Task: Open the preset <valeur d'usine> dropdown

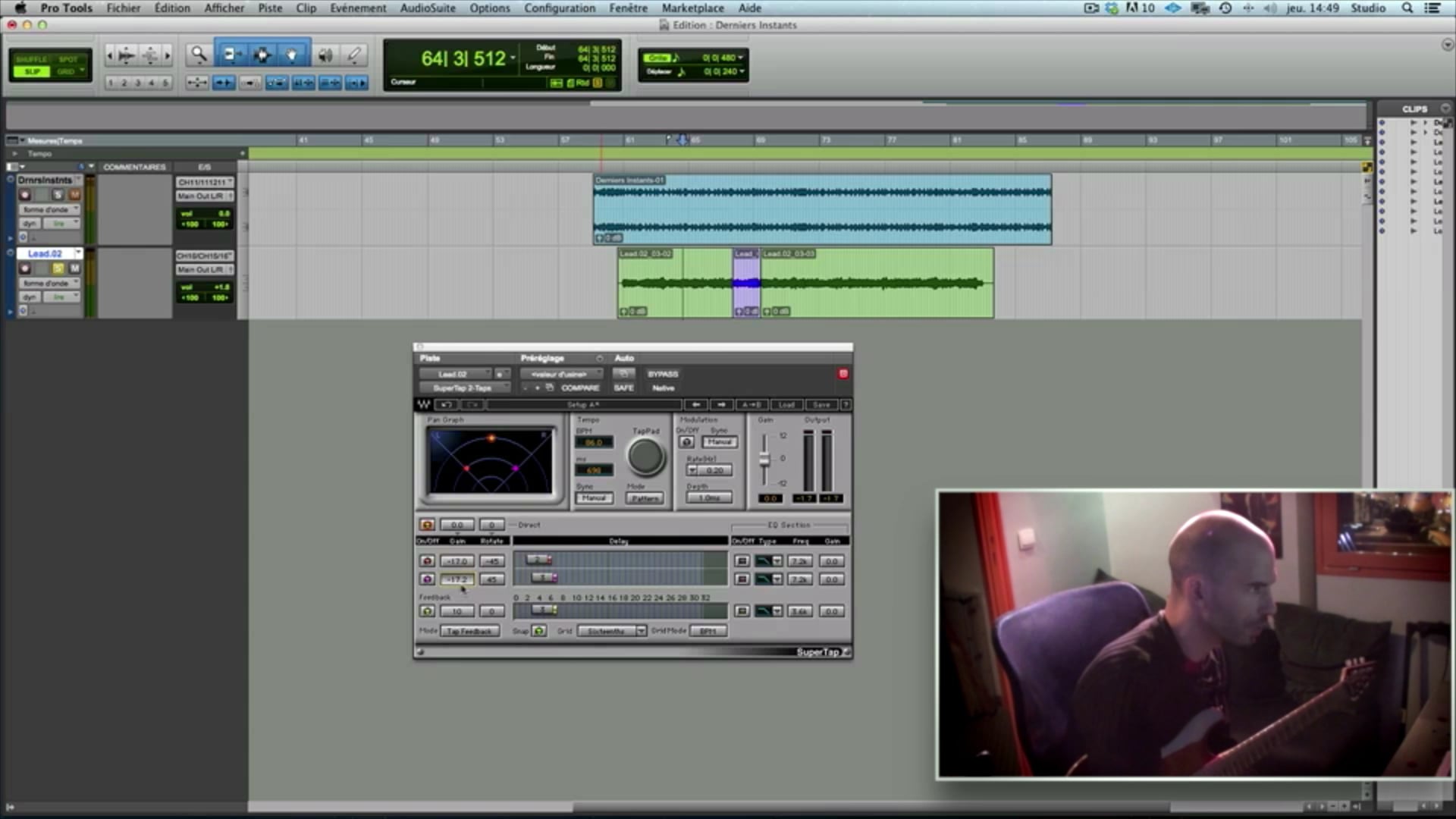Action: 561,374
